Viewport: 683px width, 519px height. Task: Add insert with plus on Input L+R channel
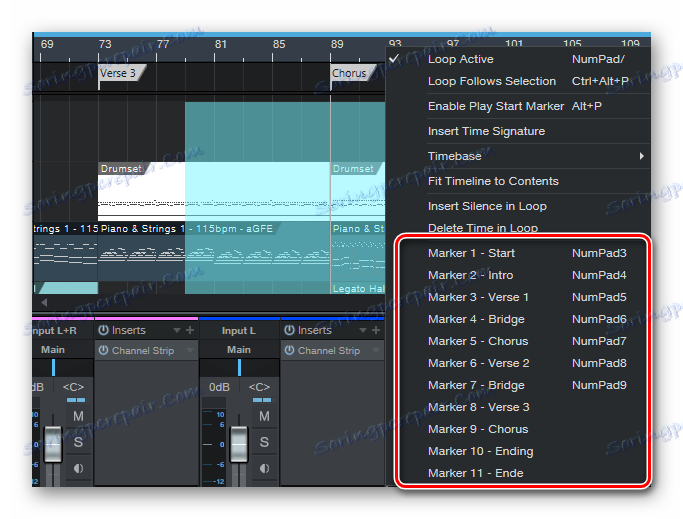point(190,330)
